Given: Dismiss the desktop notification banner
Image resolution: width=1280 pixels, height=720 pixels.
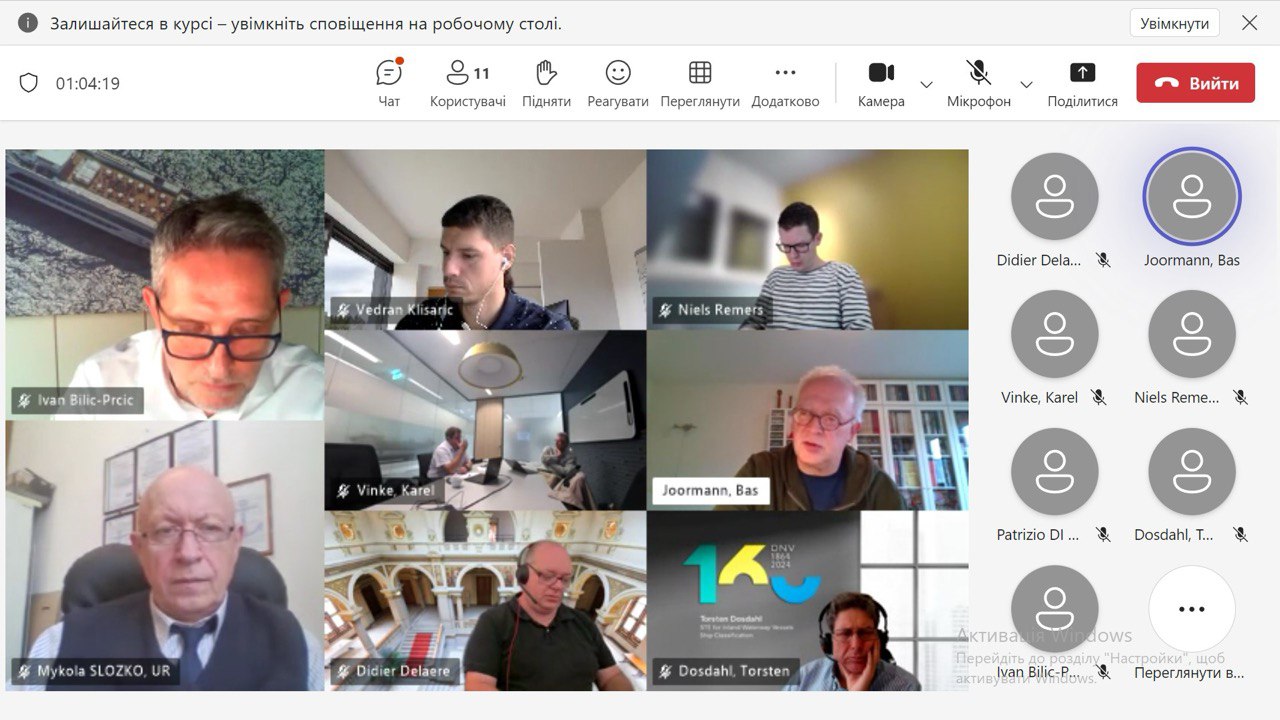Looking at the screenshot, I should click(x=1249, y=23).
